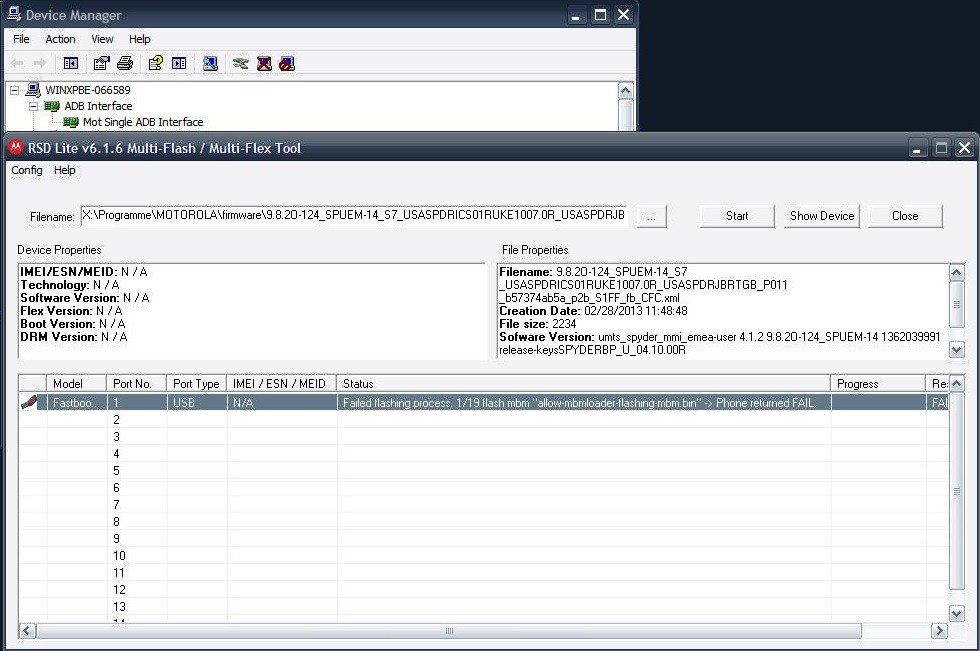Click the Start button to begin flashing
This screenshot has width=980, height=651.
(x=738, y=216)
